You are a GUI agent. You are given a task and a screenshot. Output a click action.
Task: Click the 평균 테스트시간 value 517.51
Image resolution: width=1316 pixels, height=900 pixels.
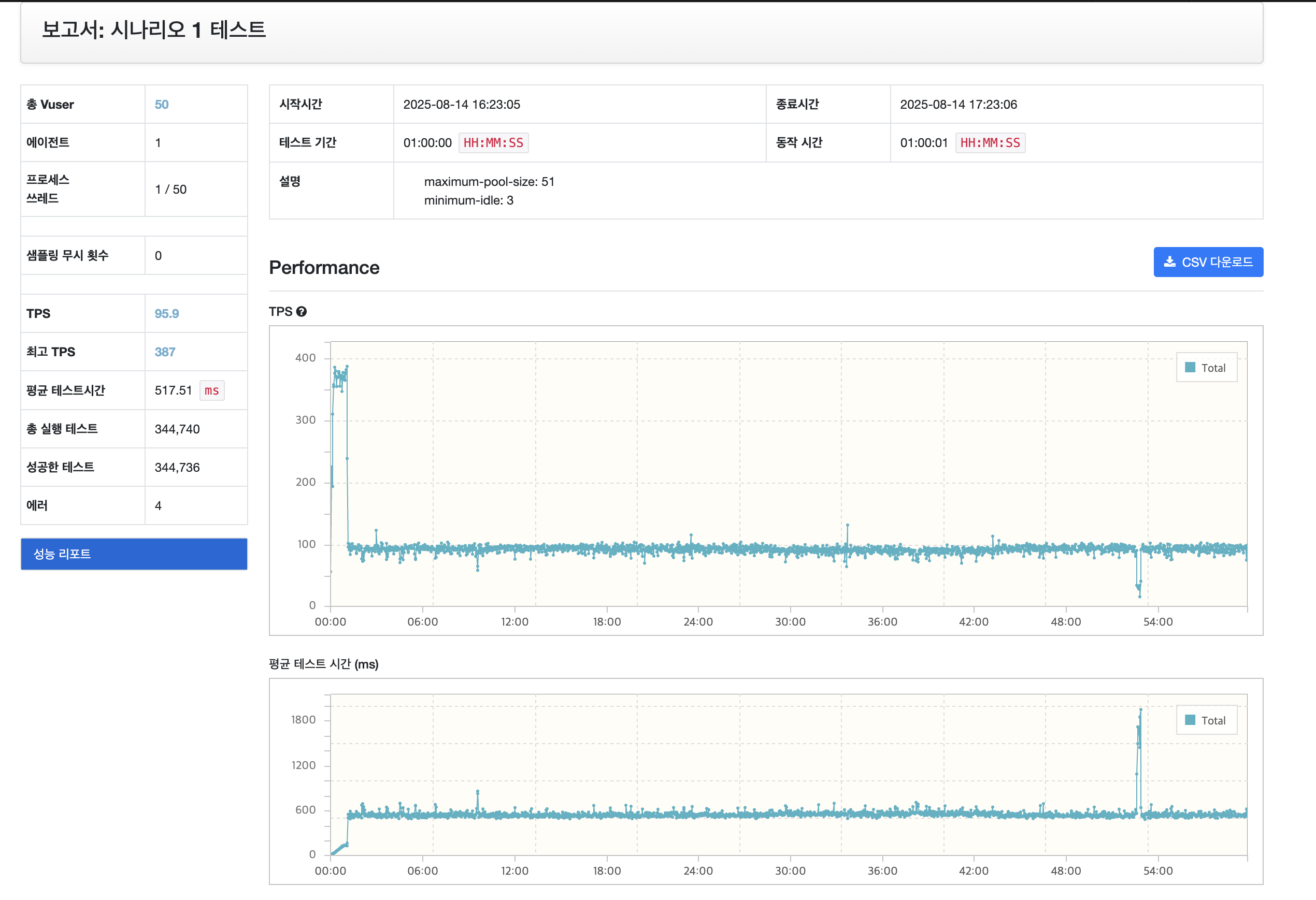pos(173,390)
